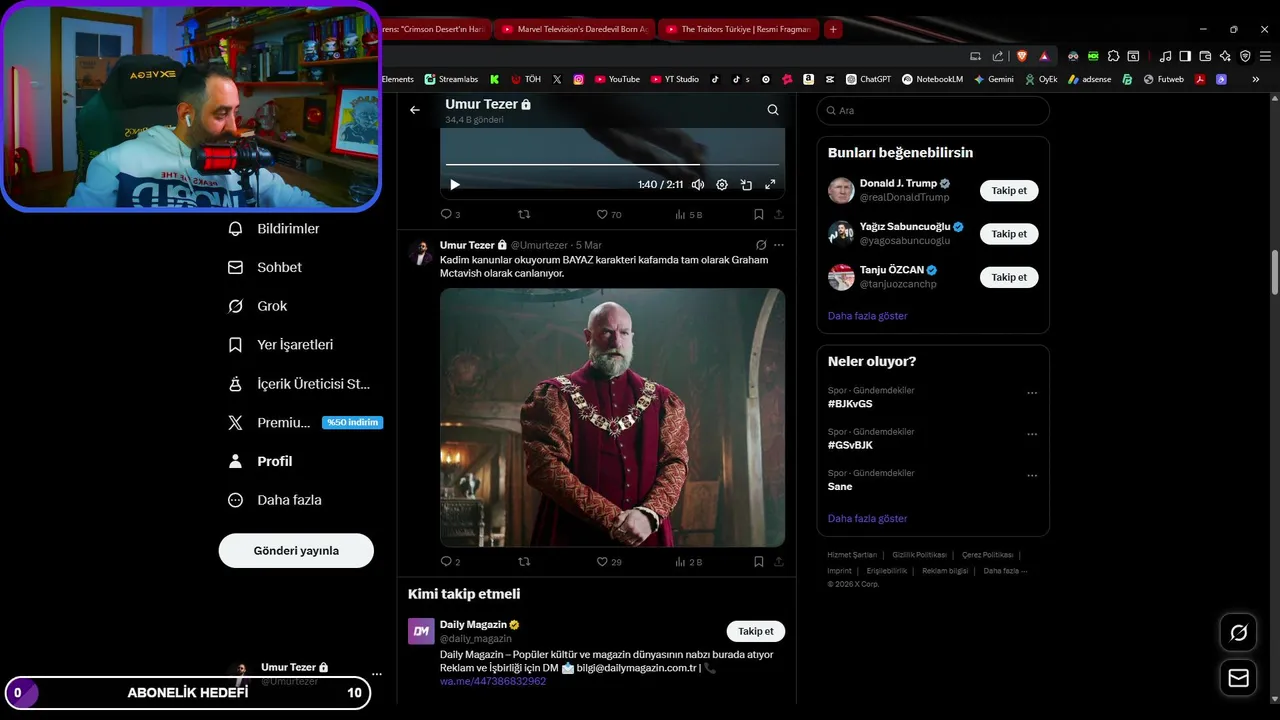The width and height of the screenshot is (1280, 720).
Task: Mute the video using the speaker icon
Action: [698, 184]
